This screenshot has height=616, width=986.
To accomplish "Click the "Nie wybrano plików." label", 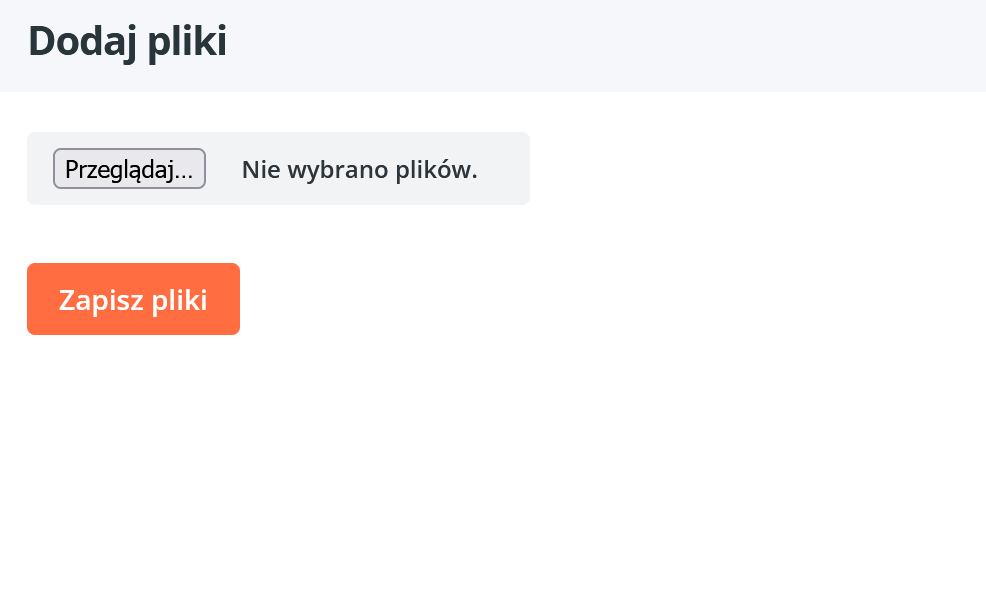I will pyautogui.click(x=359, y=170).
